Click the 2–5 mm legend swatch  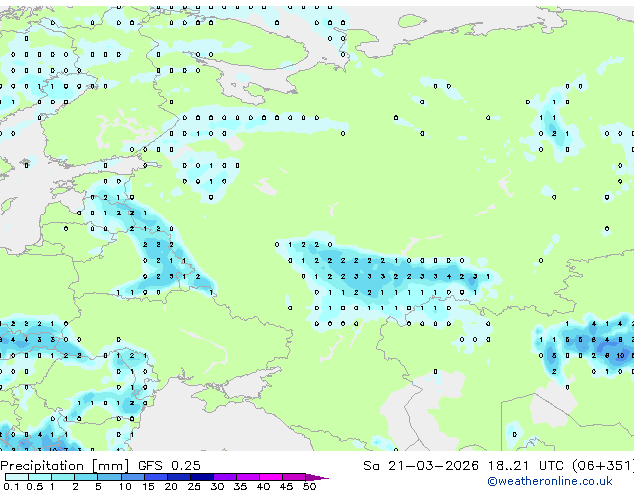86,477
